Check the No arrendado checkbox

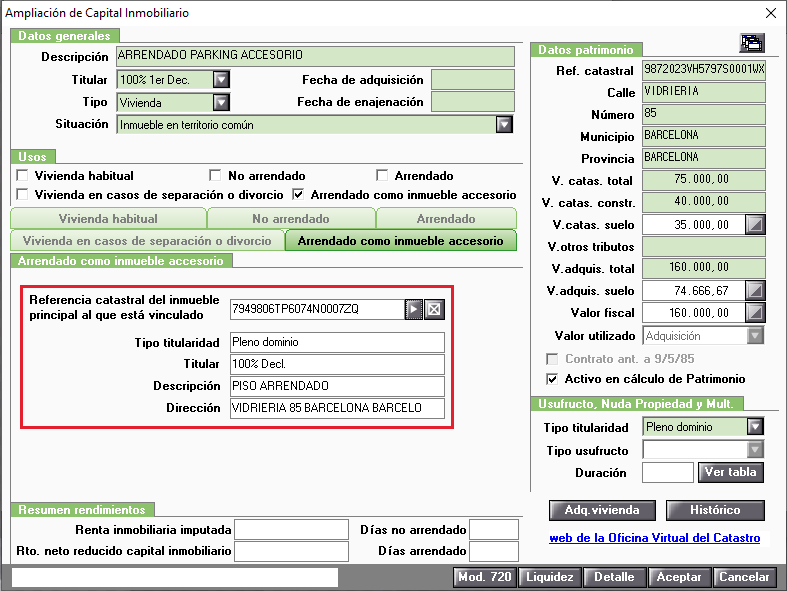tap(215, 175)
